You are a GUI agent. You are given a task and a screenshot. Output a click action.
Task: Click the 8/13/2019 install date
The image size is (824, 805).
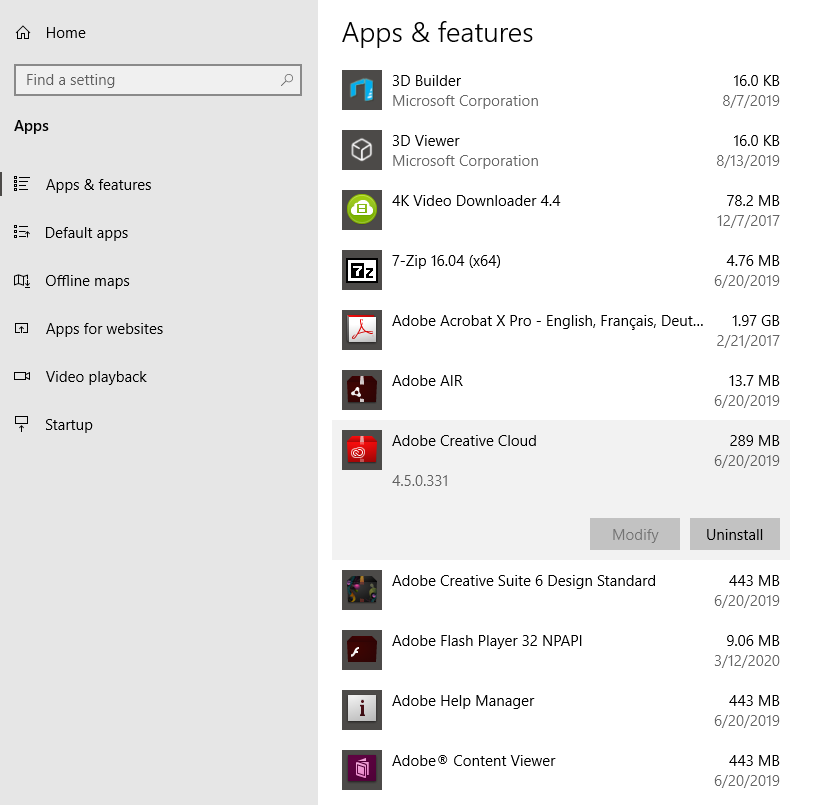(x=748, y=161)
